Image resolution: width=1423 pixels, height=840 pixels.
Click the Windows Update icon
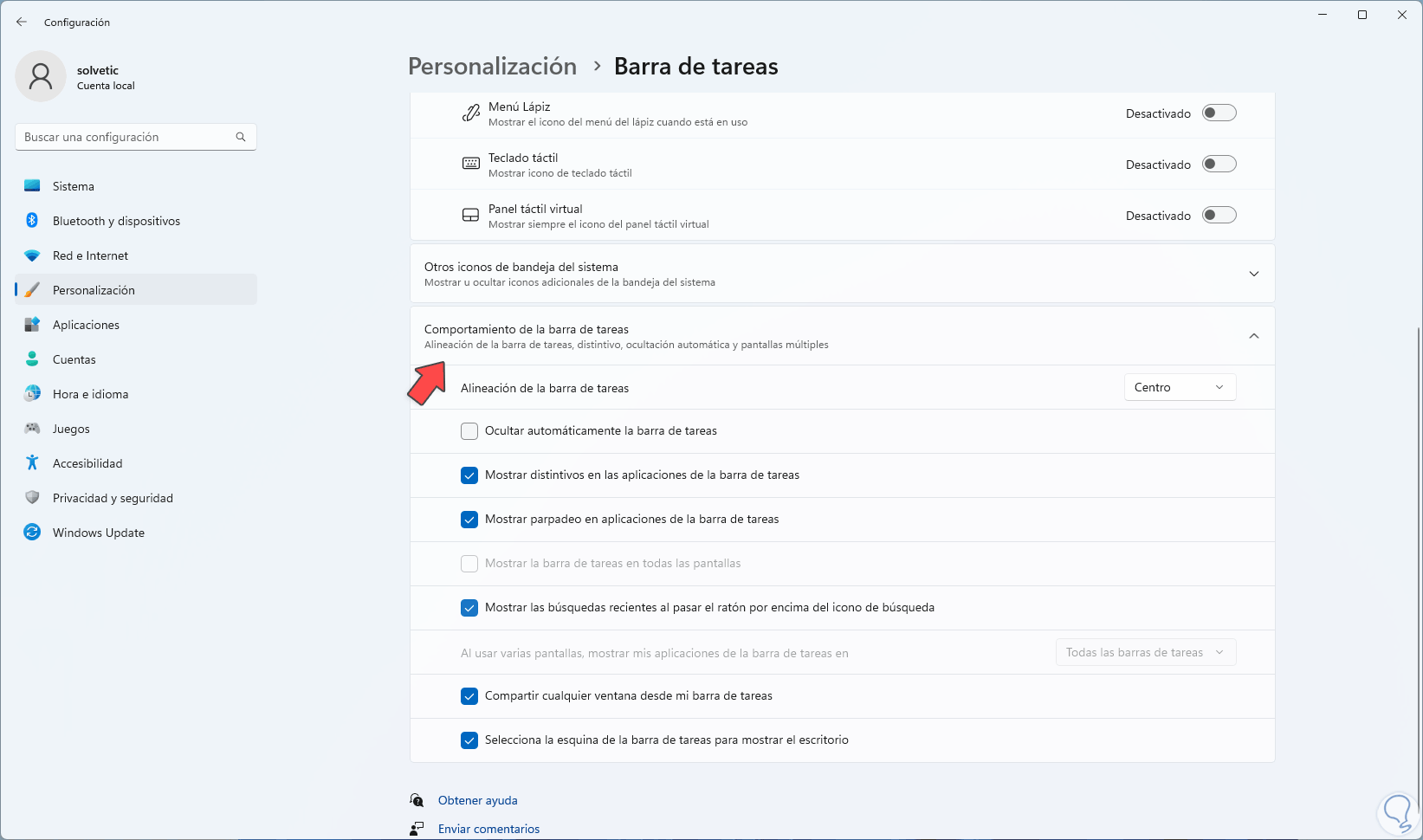[32, 533]
